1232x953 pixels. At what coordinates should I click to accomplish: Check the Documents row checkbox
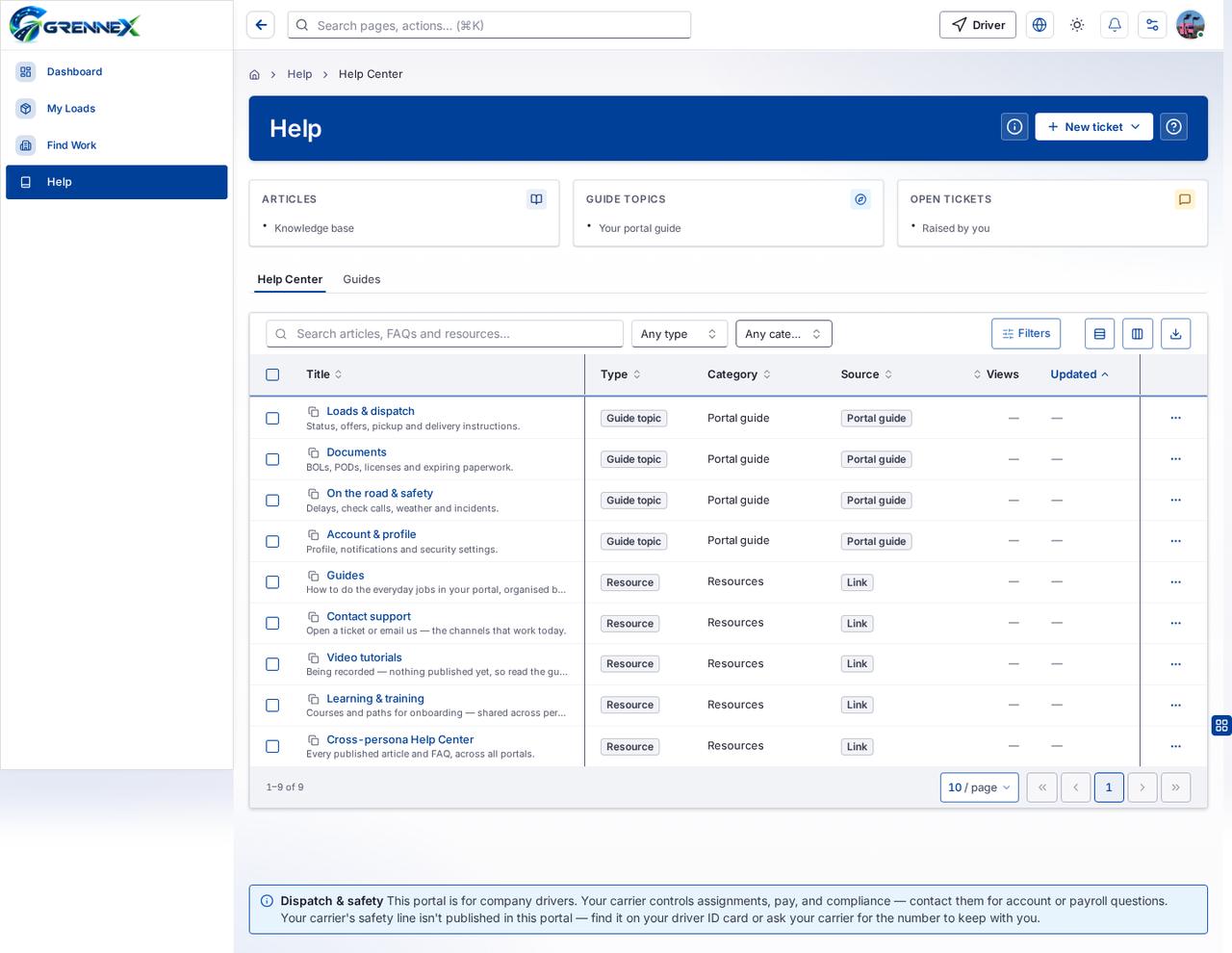pos(272,459)
